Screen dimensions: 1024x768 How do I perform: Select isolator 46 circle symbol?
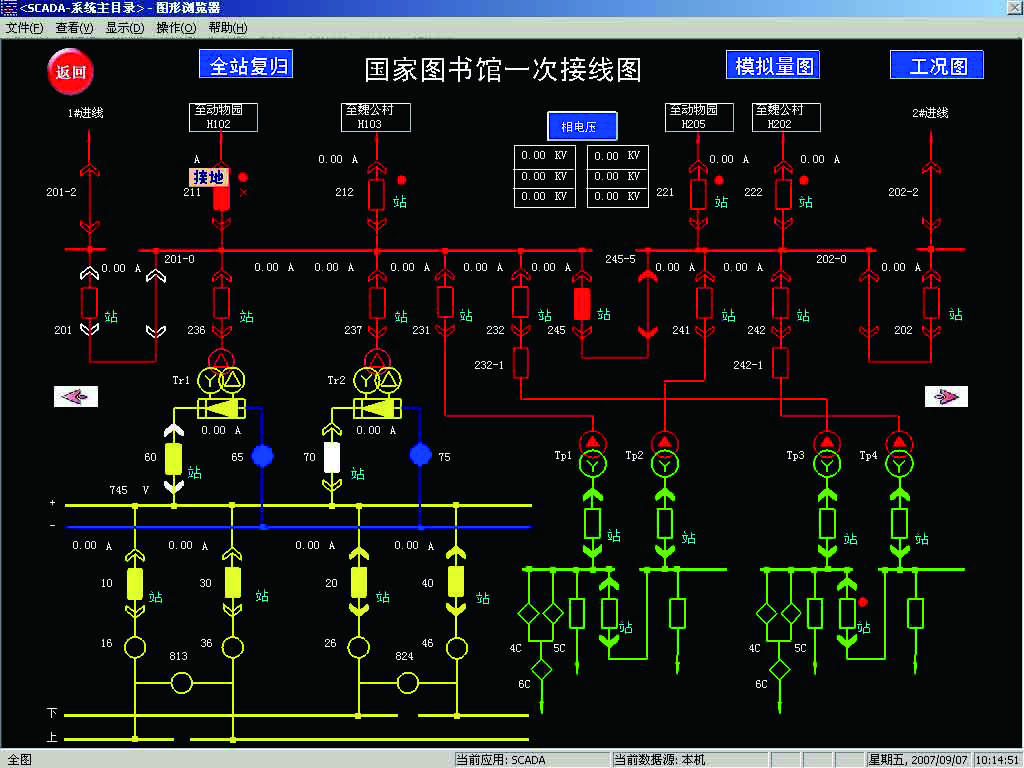pyautogui.click(x=456, y=648)
